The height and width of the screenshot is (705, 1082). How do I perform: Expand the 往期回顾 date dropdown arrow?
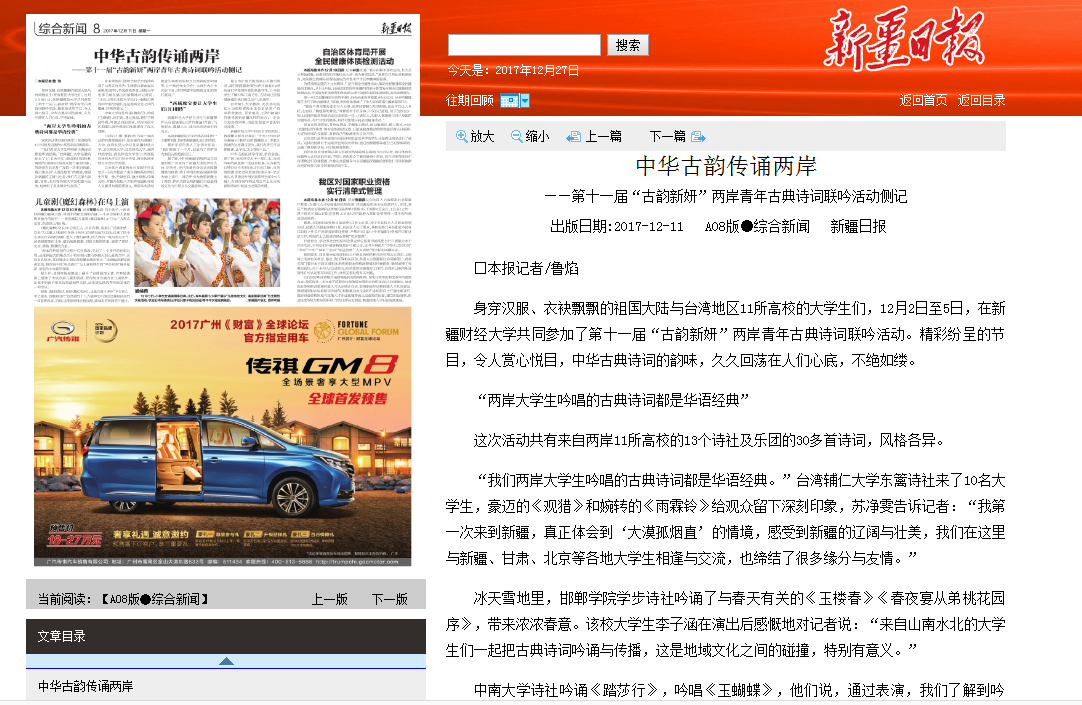(x=524, y=100)
